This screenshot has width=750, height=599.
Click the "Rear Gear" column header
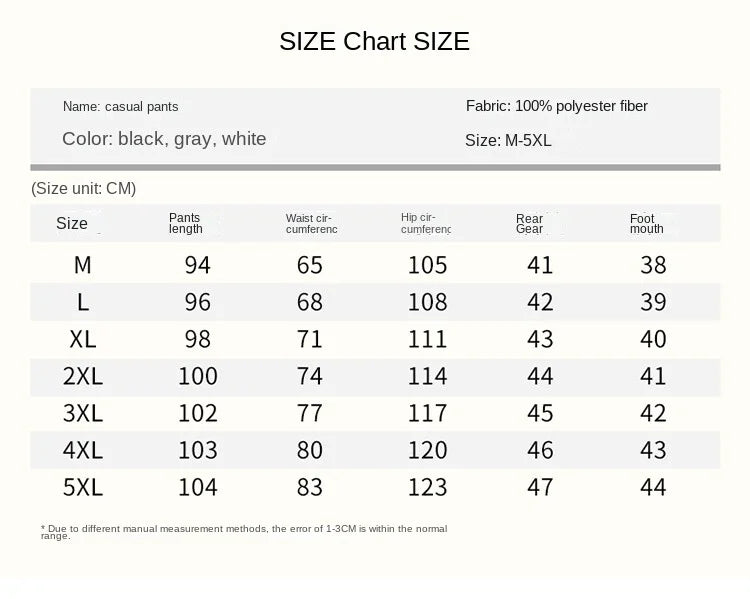coord(530,223)
